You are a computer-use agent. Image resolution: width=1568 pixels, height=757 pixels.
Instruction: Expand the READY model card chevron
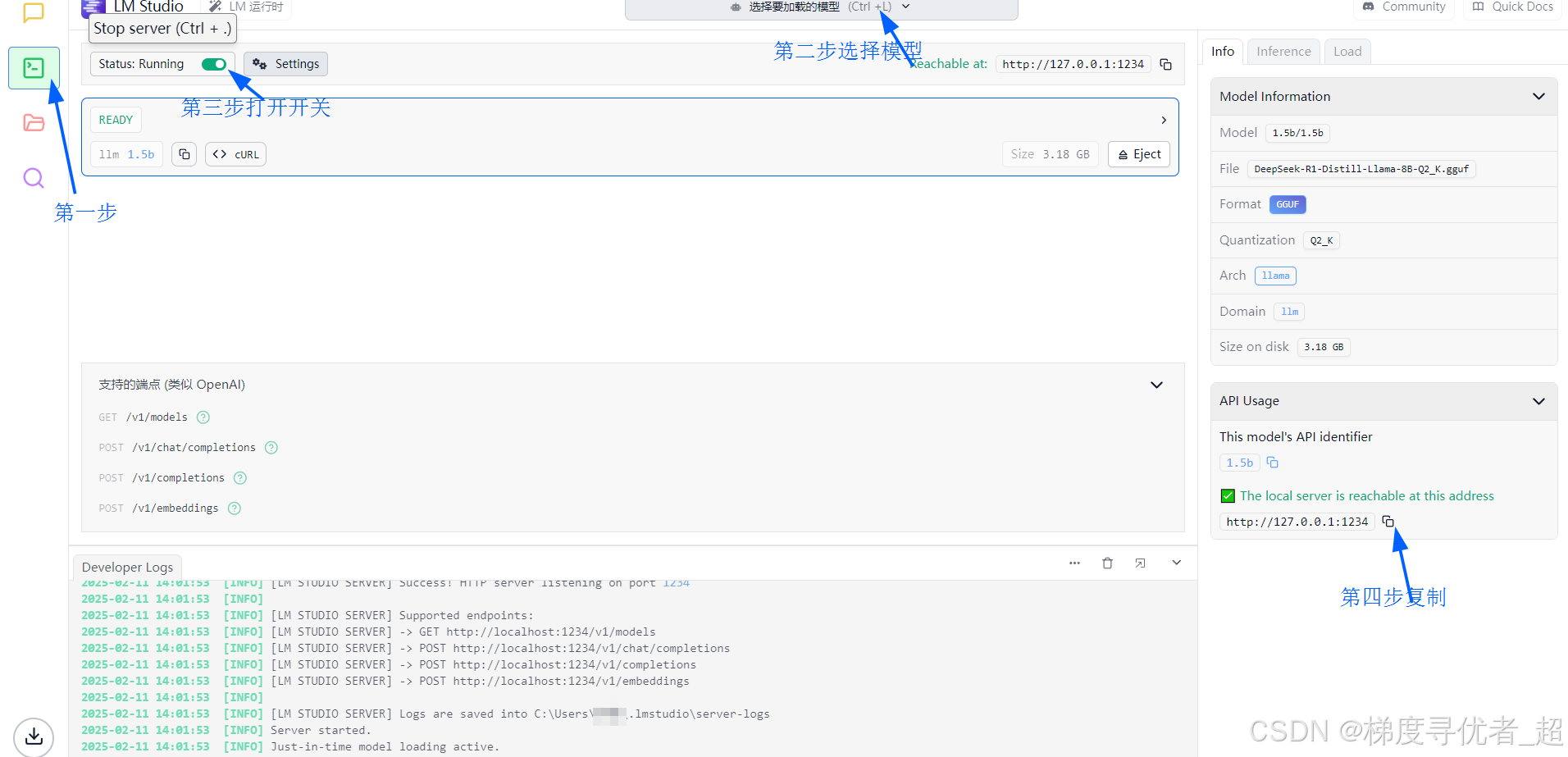tap(1164, 121)
